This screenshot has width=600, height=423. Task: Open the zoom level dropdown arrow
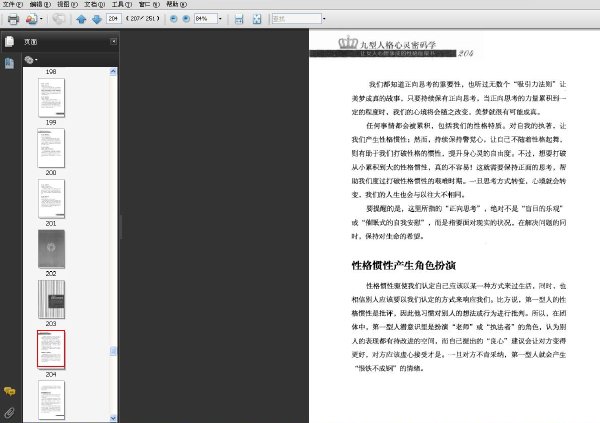point(220,19)
